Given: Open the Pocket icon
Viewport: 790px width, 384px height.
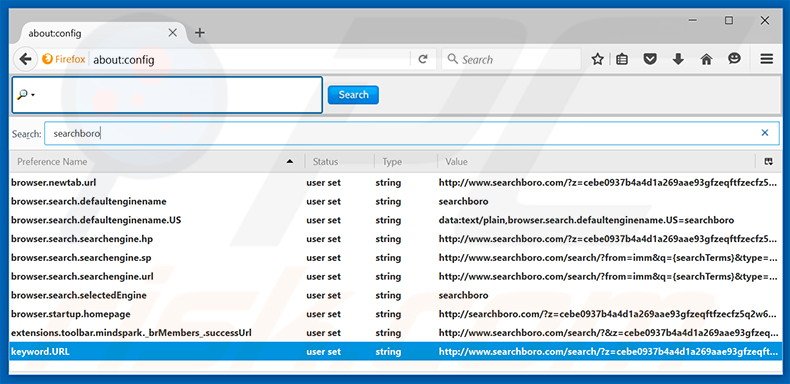Looking at the screenshot, I should coord(650,59).
